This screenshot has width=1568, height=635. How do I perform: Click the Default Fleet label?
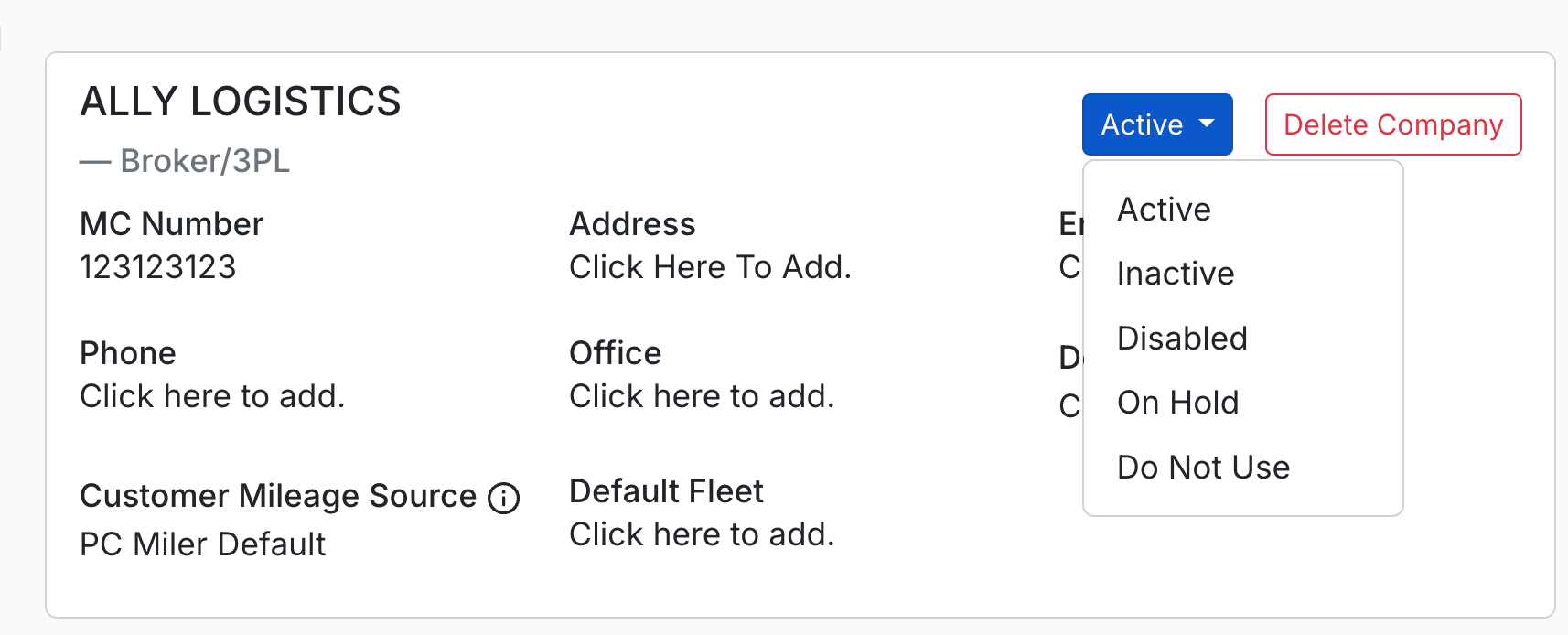666,491
